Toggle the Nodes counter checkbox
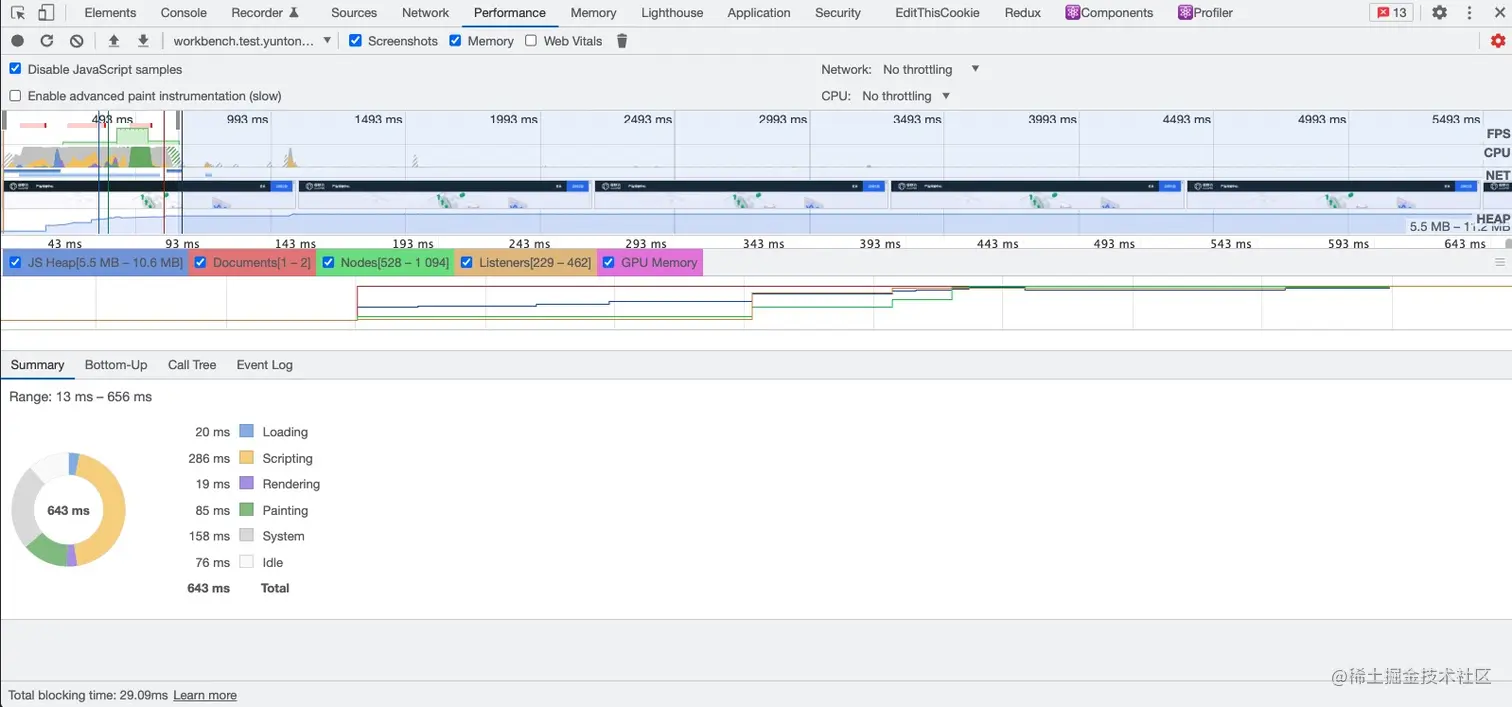 (x=328, y=262)
